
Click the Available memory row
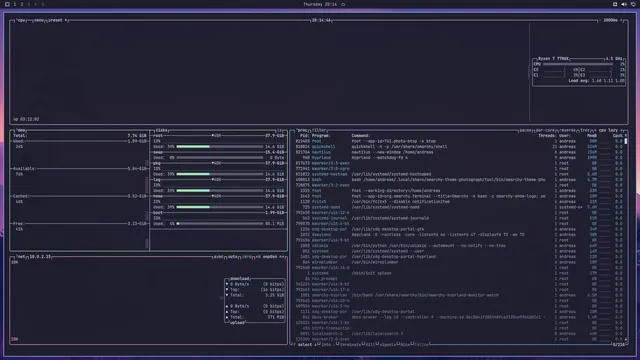tap(80, 169)
